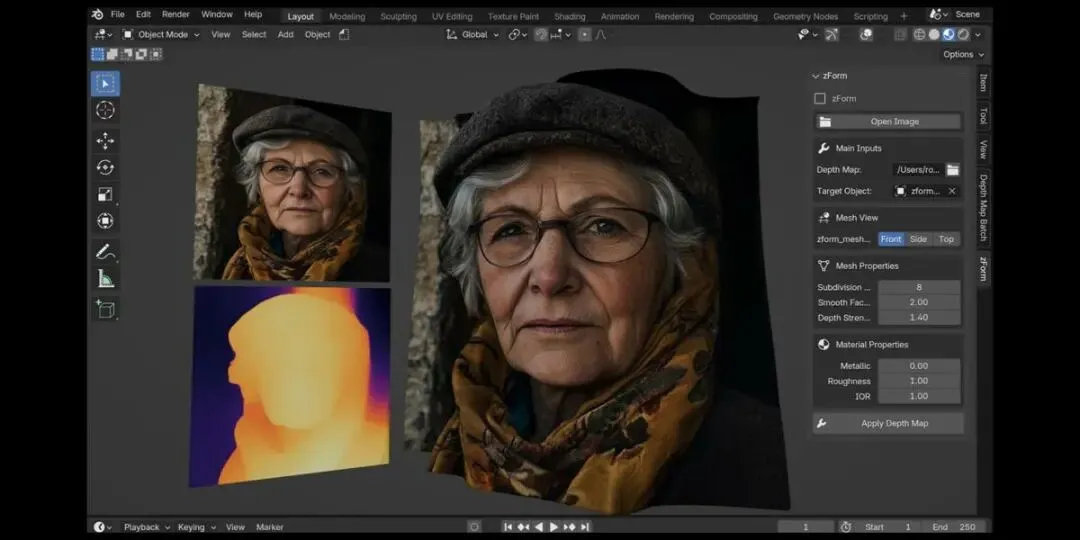The width and height of the screenshot is (1080, 540).
Task: Open the Global orientation dropdown
Action: 473,35
